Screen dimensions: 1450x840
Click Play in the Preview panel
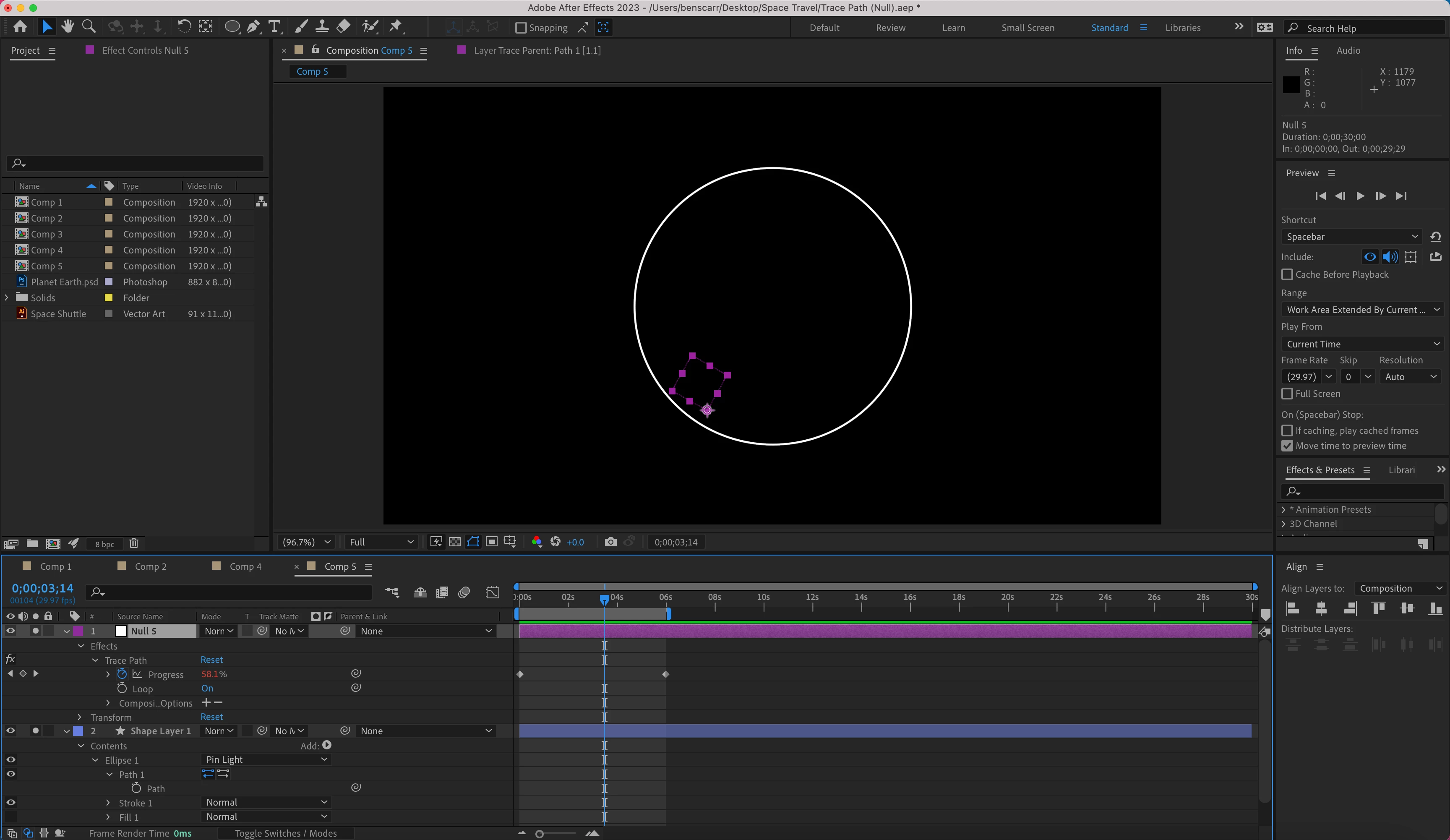(1360, 196)
